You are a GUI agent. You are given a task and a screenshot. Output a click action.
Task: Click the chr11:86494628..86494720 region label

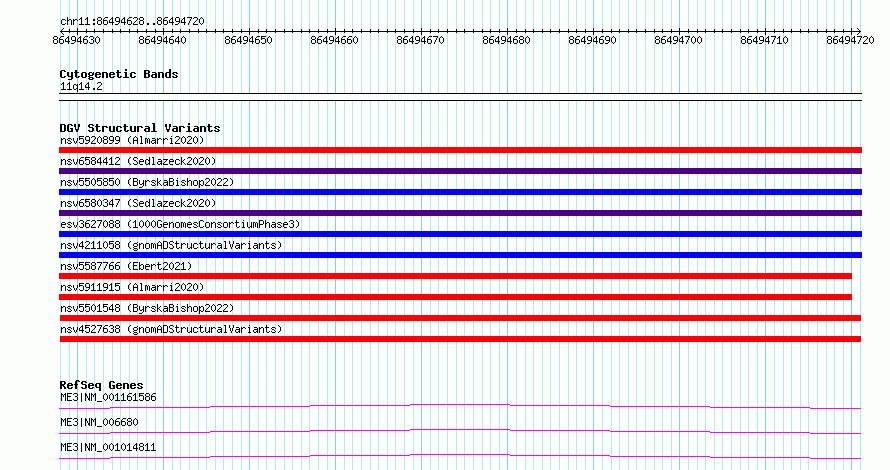132,21
